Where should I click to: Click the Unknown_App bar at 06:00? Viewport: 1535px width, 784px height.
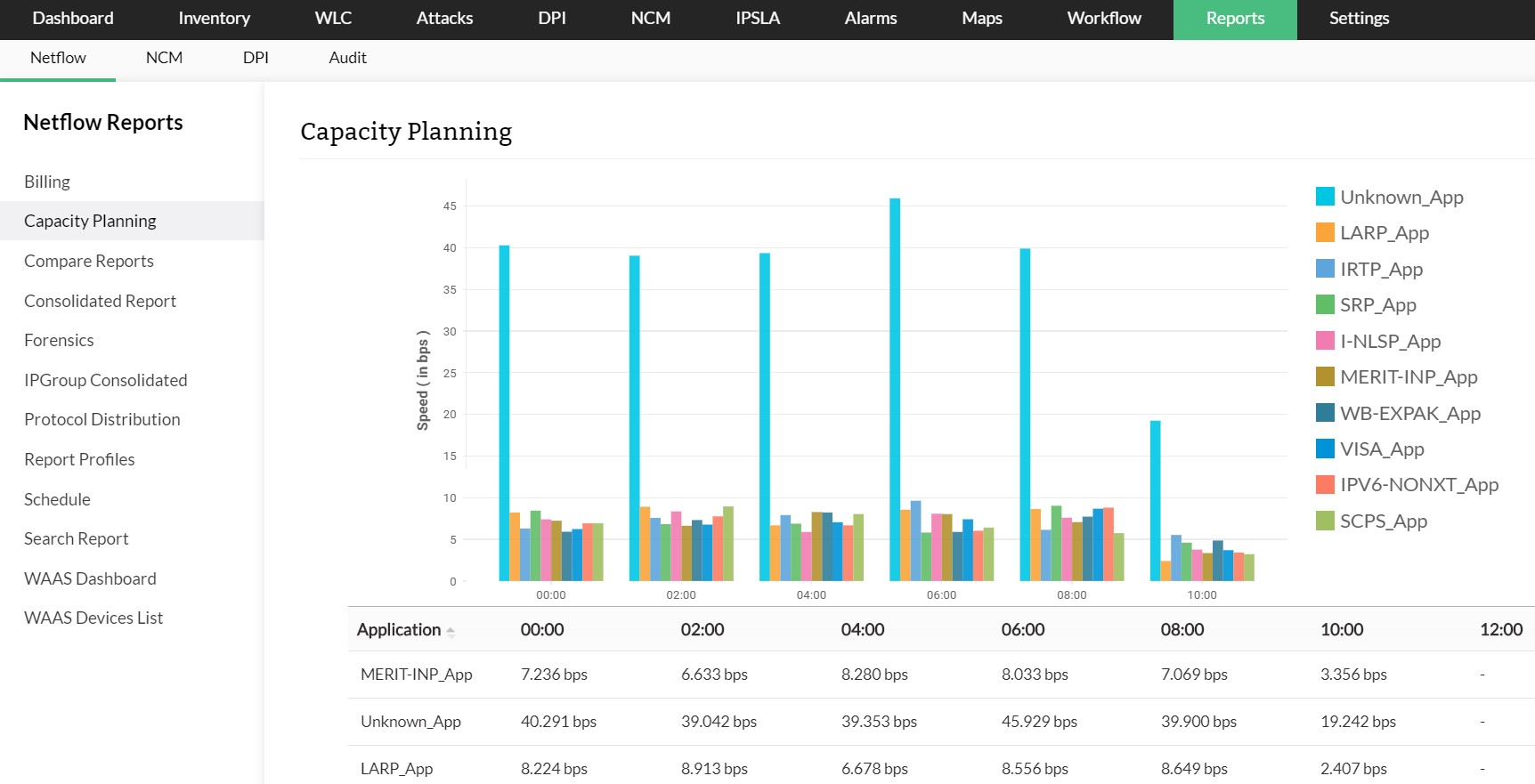point(895,392)
